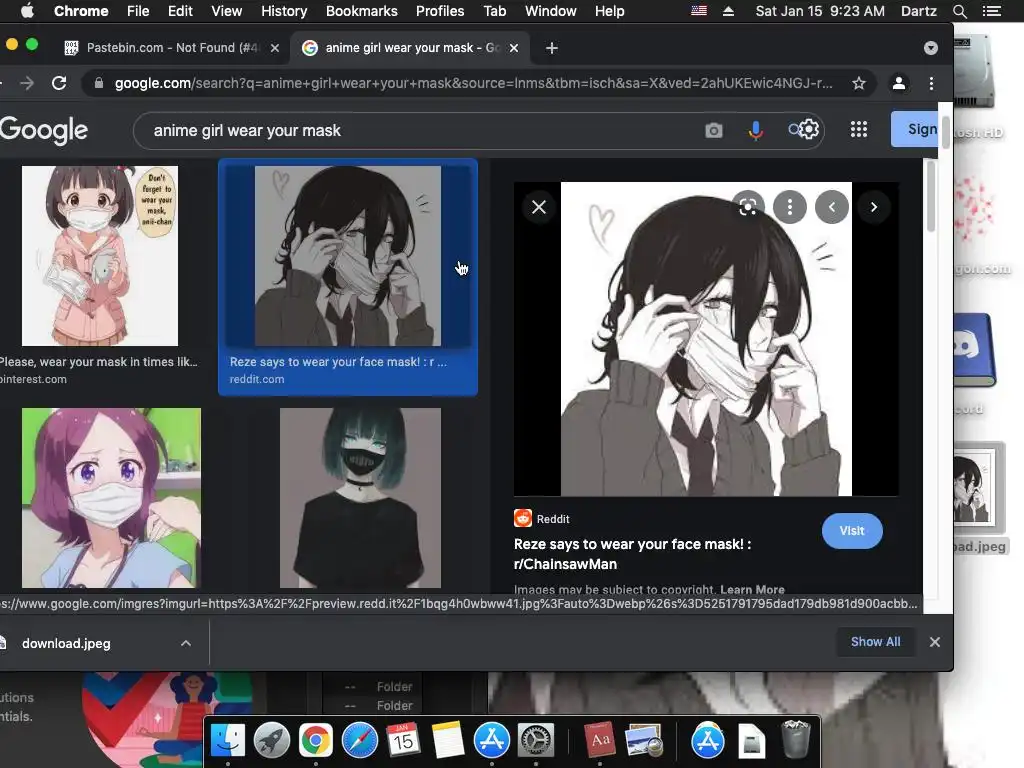Viewport: 1024px width, 768px height.
Task: Open Control Center list icon in menu bar
Action: [991, 11]
